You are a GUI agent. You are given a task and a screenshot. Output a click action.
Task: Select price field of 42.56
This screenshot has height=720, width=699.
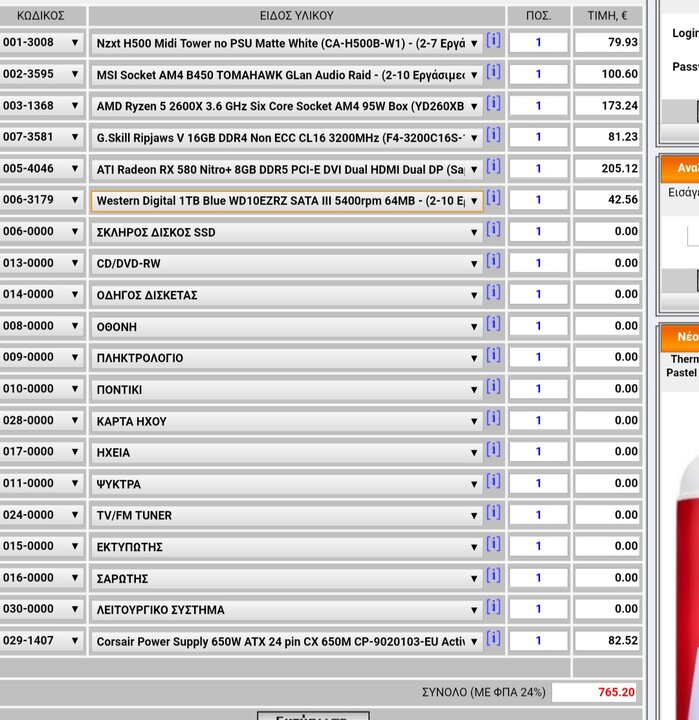[x=607, y=199]
